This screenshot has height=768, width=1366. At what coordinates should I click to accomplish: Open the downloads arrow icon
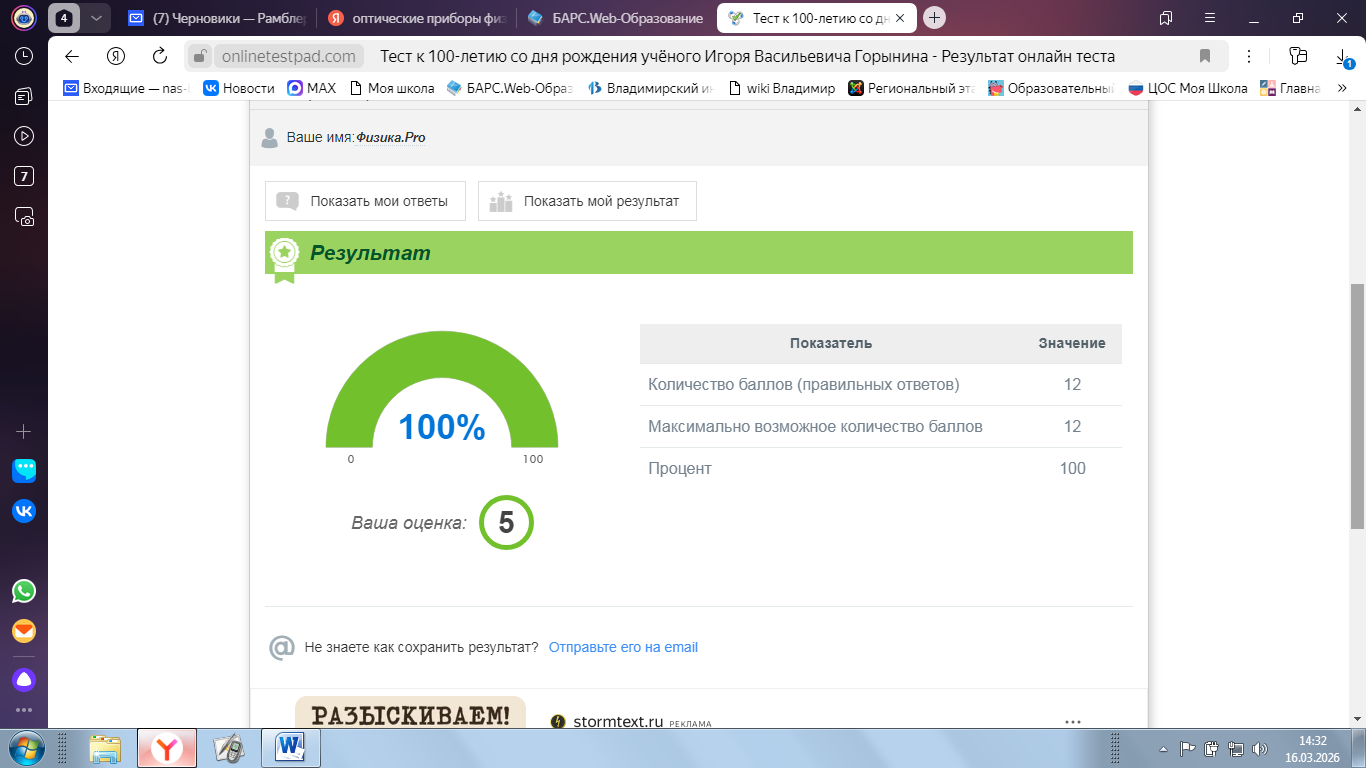point(1343,57)
